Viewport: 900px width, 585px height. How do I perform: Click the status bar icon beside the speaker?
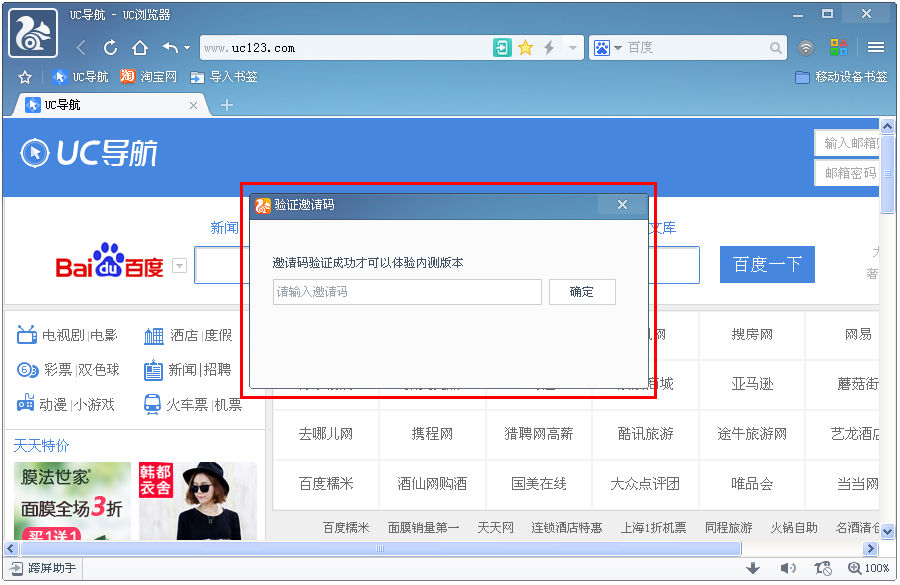click(x=823, y=568)
